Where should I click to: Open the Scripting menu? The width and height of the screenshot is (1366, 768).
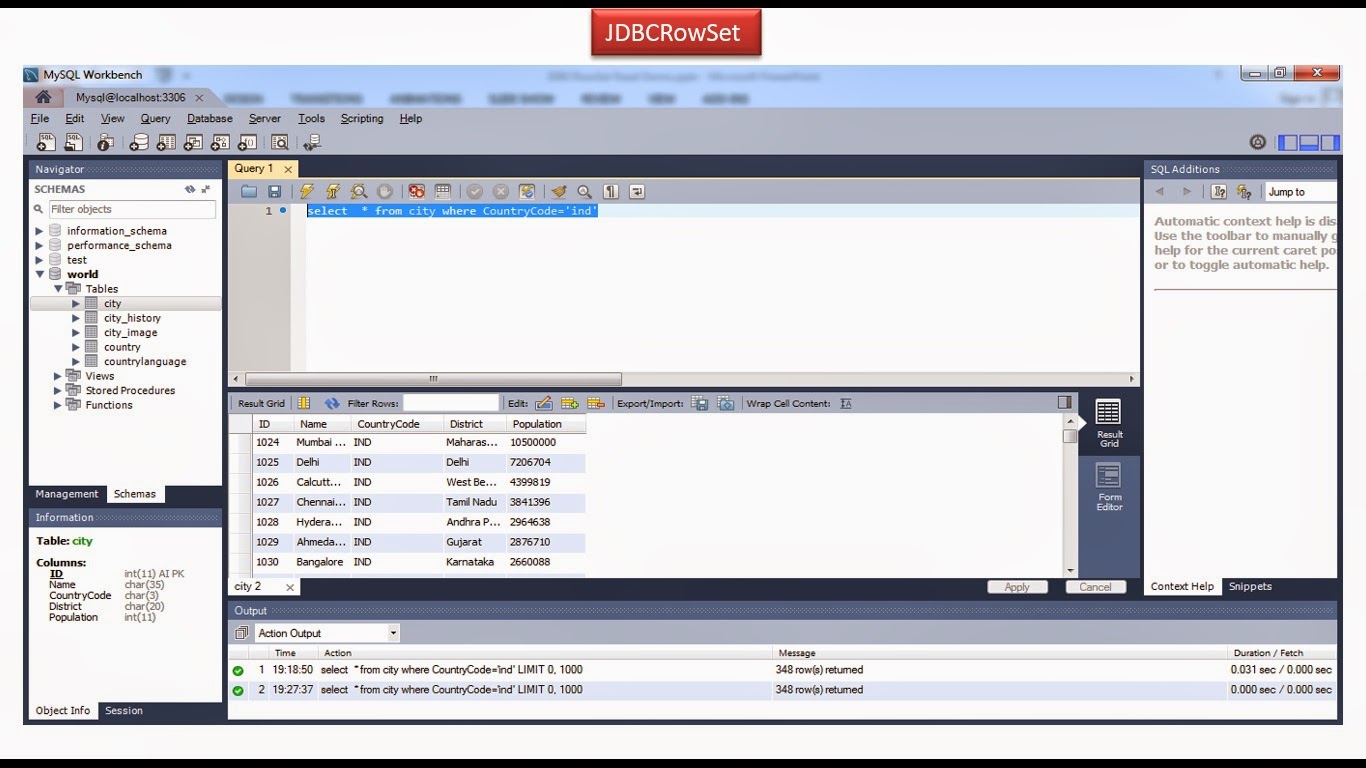(362, 118)
